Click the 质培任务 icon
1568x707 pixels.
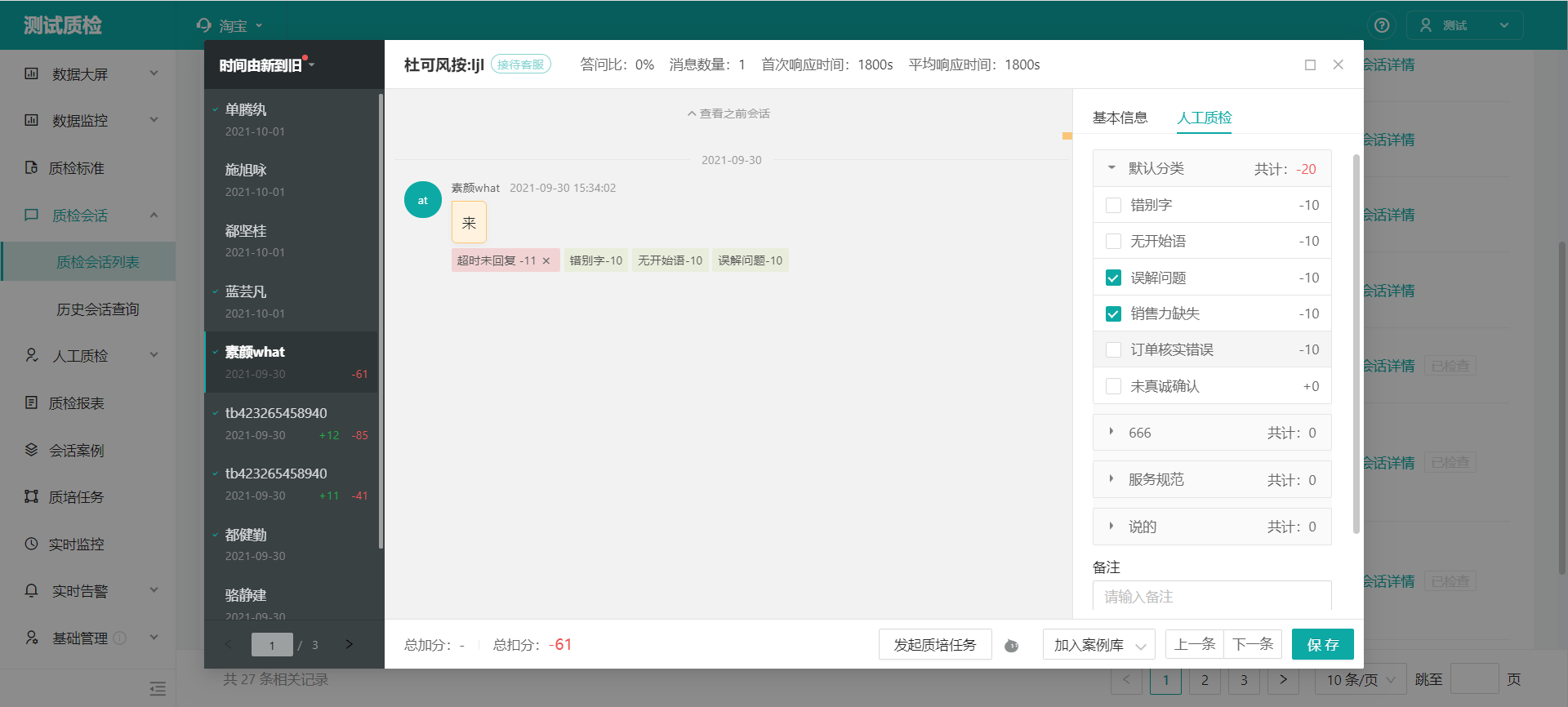pyautogui.click(x=31, y=496)
